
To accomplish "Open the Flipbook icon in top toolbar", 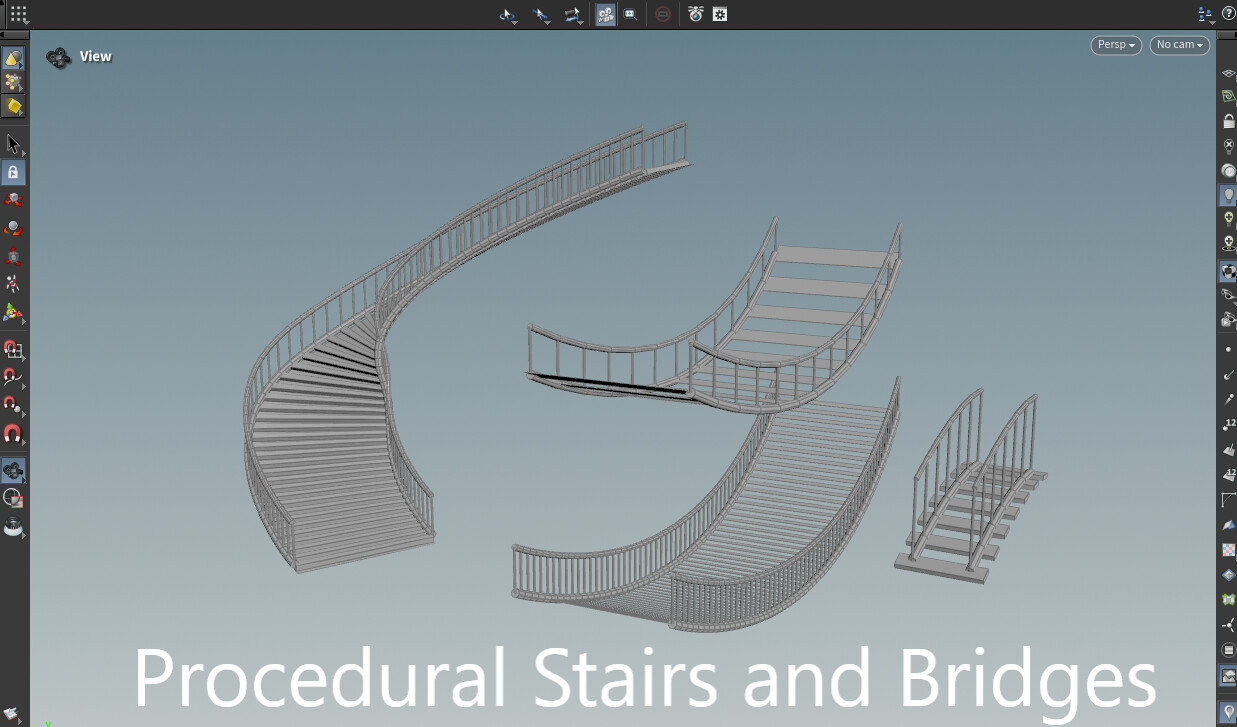I will click(696, 14).
